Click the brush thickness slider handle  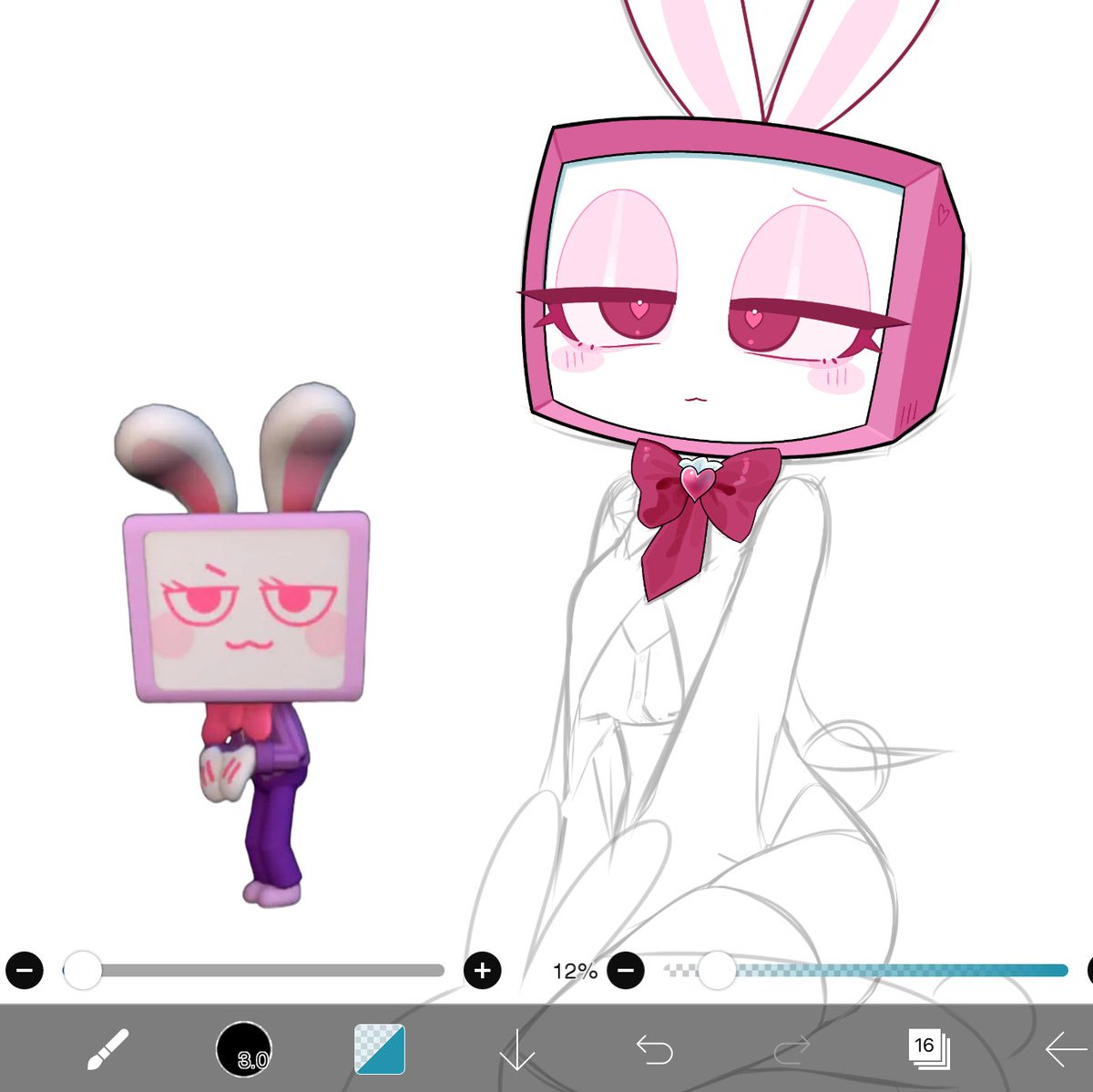click(83, 970)
